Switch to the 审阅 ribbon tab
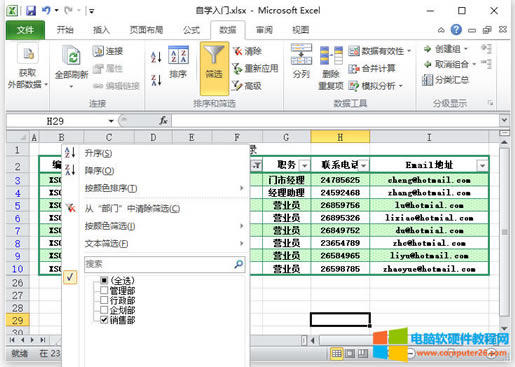Viewport: 515px width, 367px height. point(264,30)
